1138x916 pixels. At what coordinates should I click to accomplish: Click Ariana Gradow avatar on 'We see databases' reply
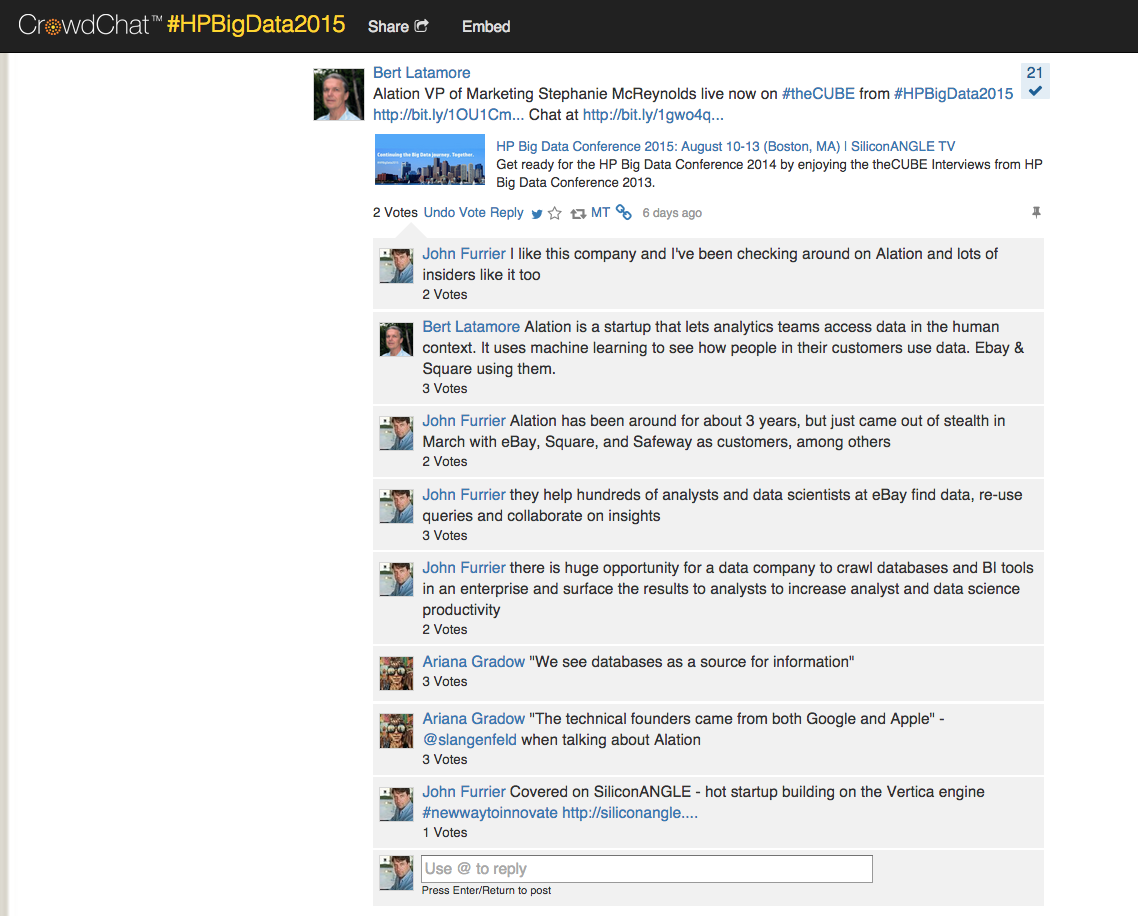tap(396, 674)
